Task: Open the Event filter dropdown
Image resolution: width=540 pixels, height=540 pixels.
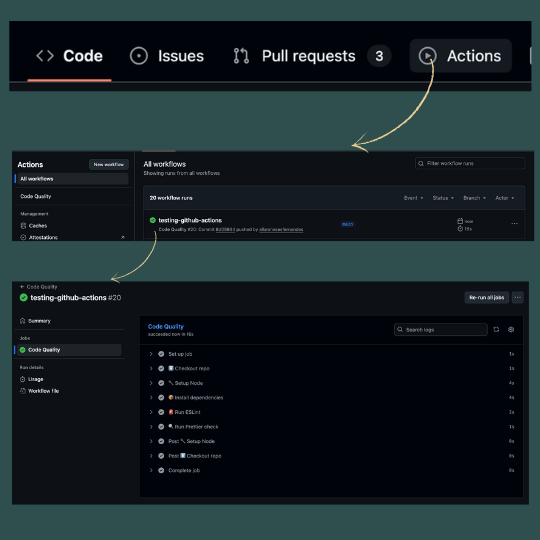Action: tap(413, 198)
